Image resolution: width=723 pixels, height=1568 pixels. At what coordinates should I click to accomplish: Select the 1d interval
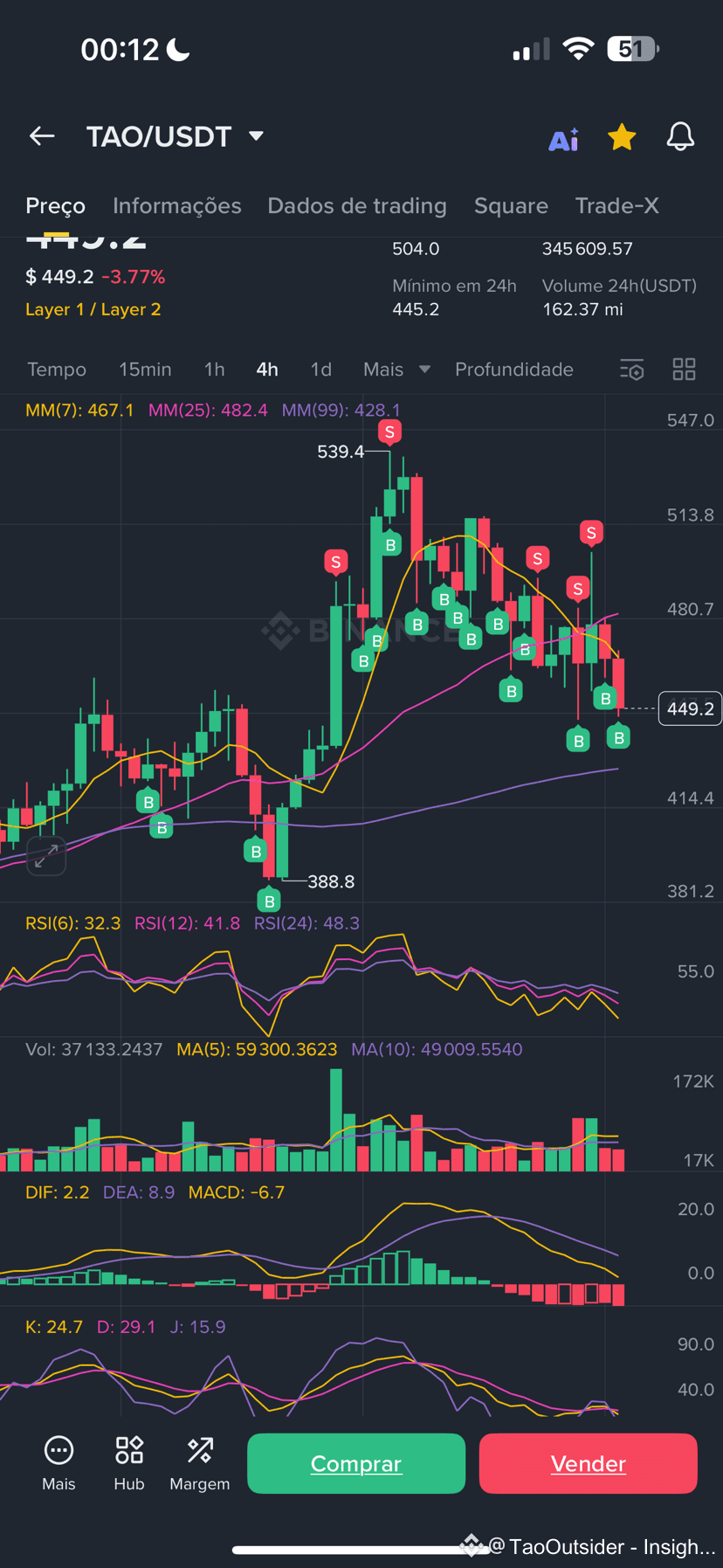pos(321,370)
